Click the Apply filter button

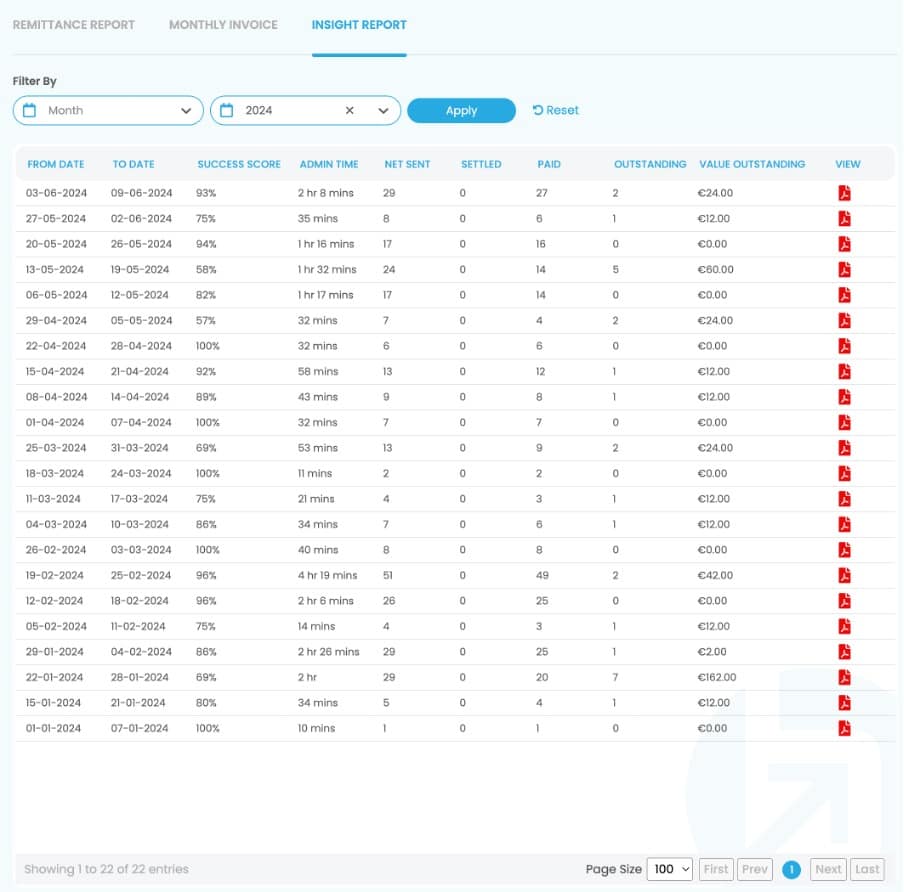click(x=461, y=111)
